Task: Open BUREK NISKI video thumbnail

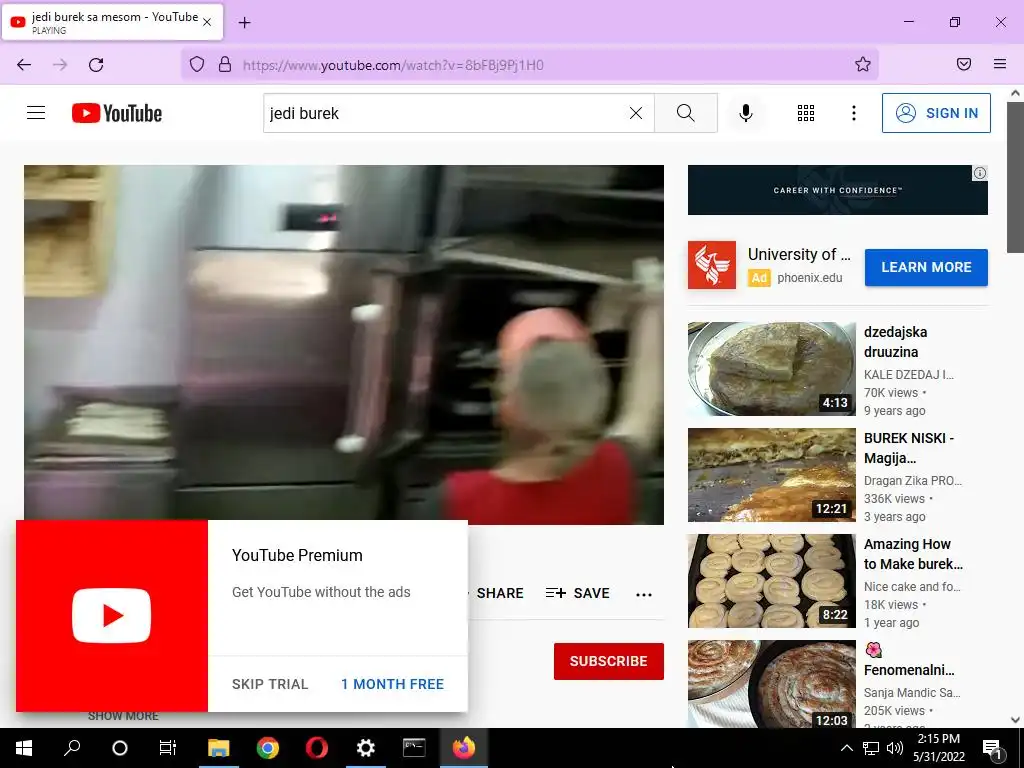Action: pos(771,475)
